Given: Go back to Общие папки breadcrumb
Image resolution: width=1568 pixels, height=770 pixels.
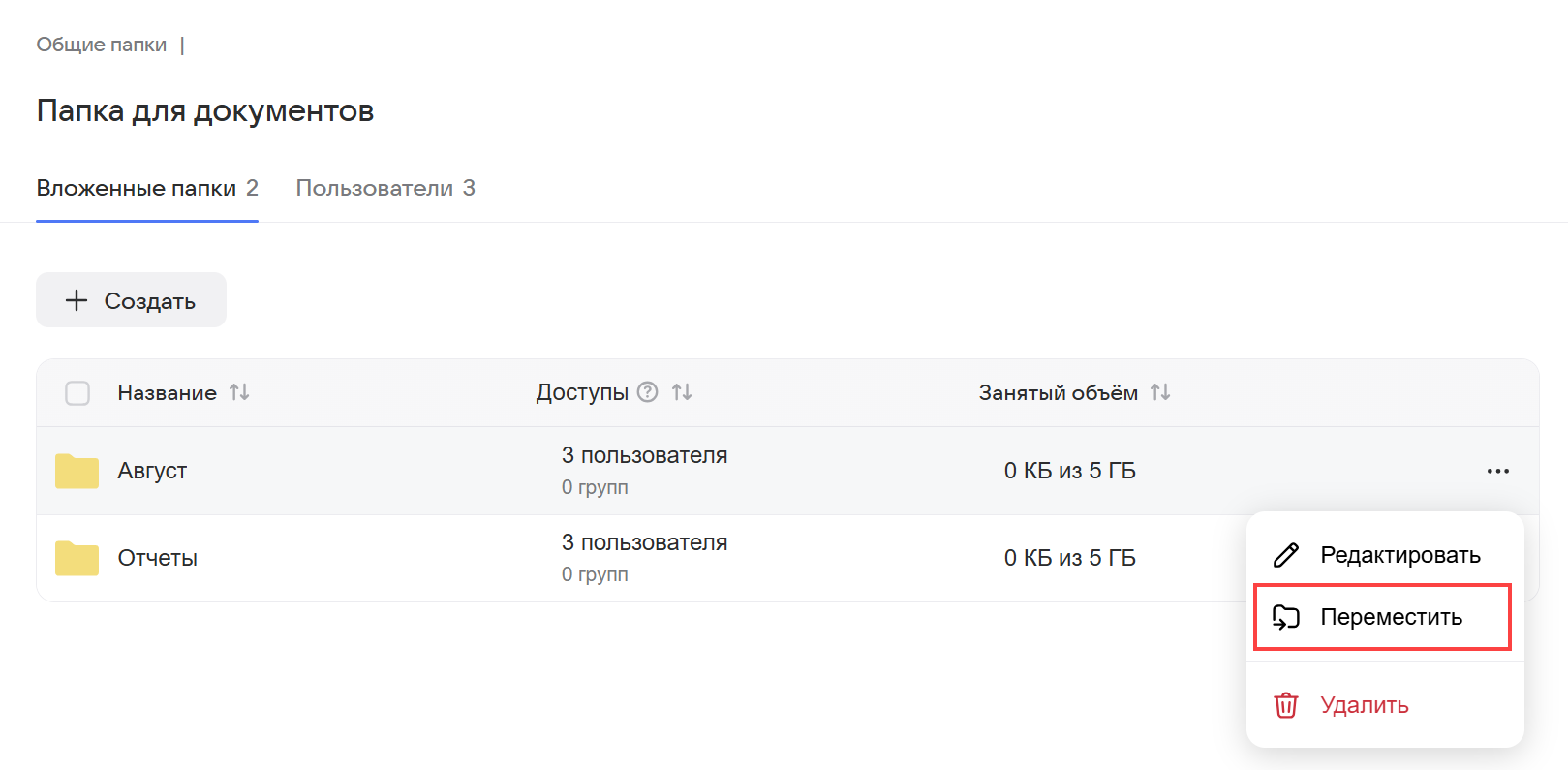Looking at the screenshot, I should click(102, 45).
